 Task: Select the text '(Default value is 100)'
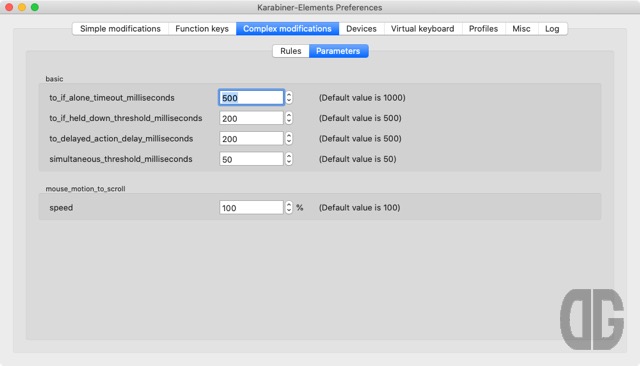(x=360, y=207)
